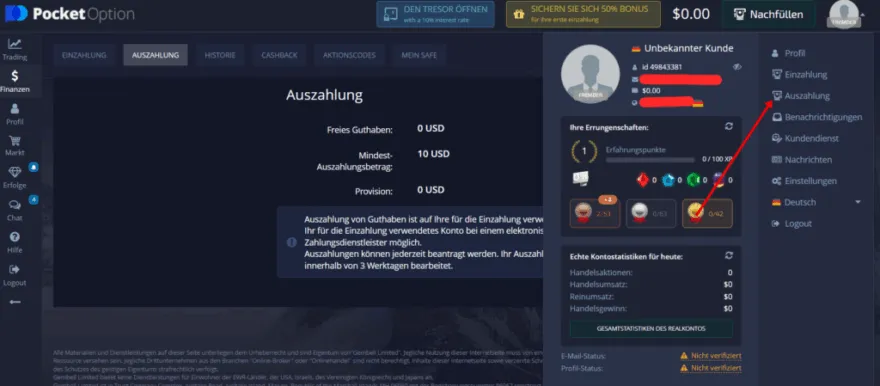Switch to the AKTIONSCODES tab

pyautogui.click(x=349, y=55)
